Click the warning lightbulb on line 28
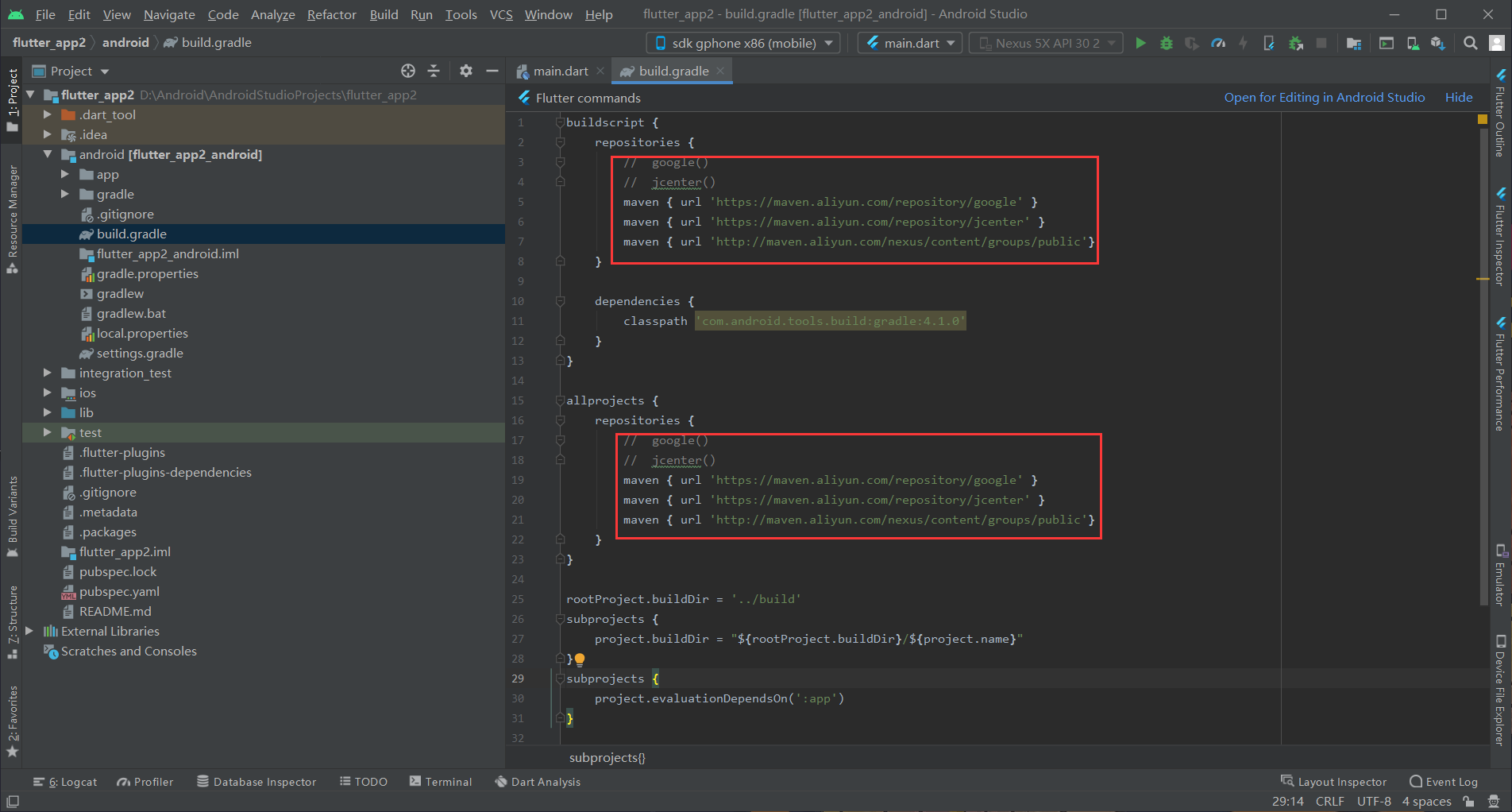 (580, 659)
